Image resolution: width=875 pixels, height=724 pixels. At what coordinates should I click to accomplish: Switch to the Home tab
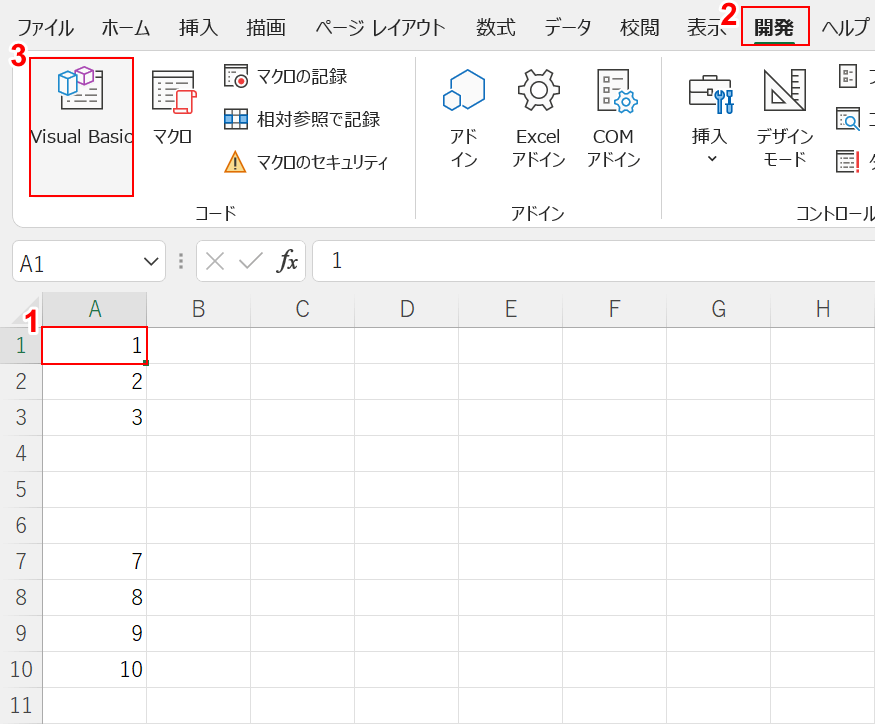(x=126, y=28)
